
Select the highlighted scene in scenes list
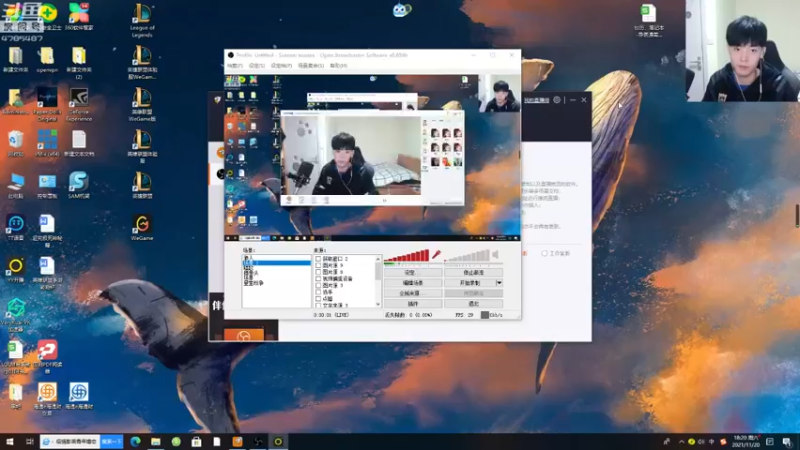pyautogui.click(x=276, y=263)
